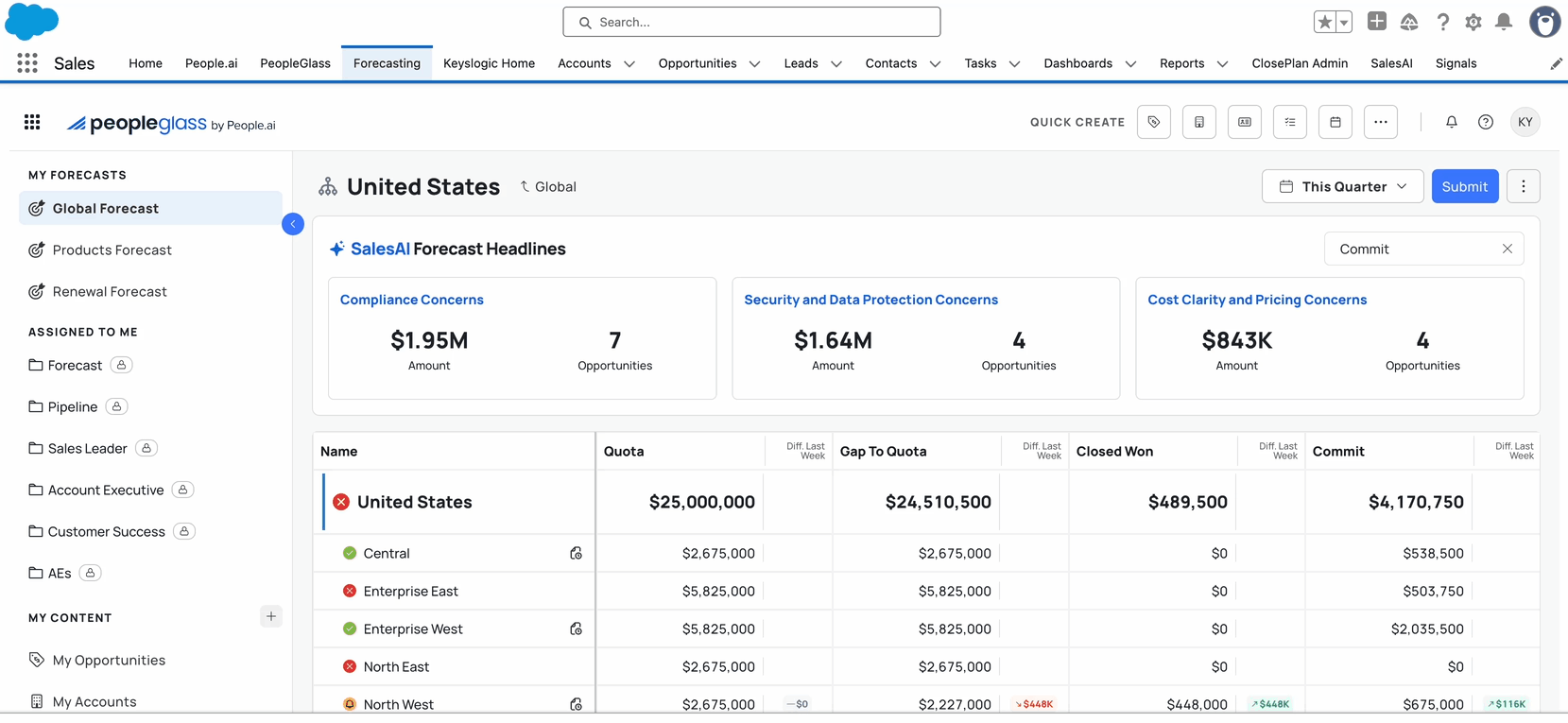Select the North East row name
Screen dimensions: 1568x723
[x=396, y=666]
